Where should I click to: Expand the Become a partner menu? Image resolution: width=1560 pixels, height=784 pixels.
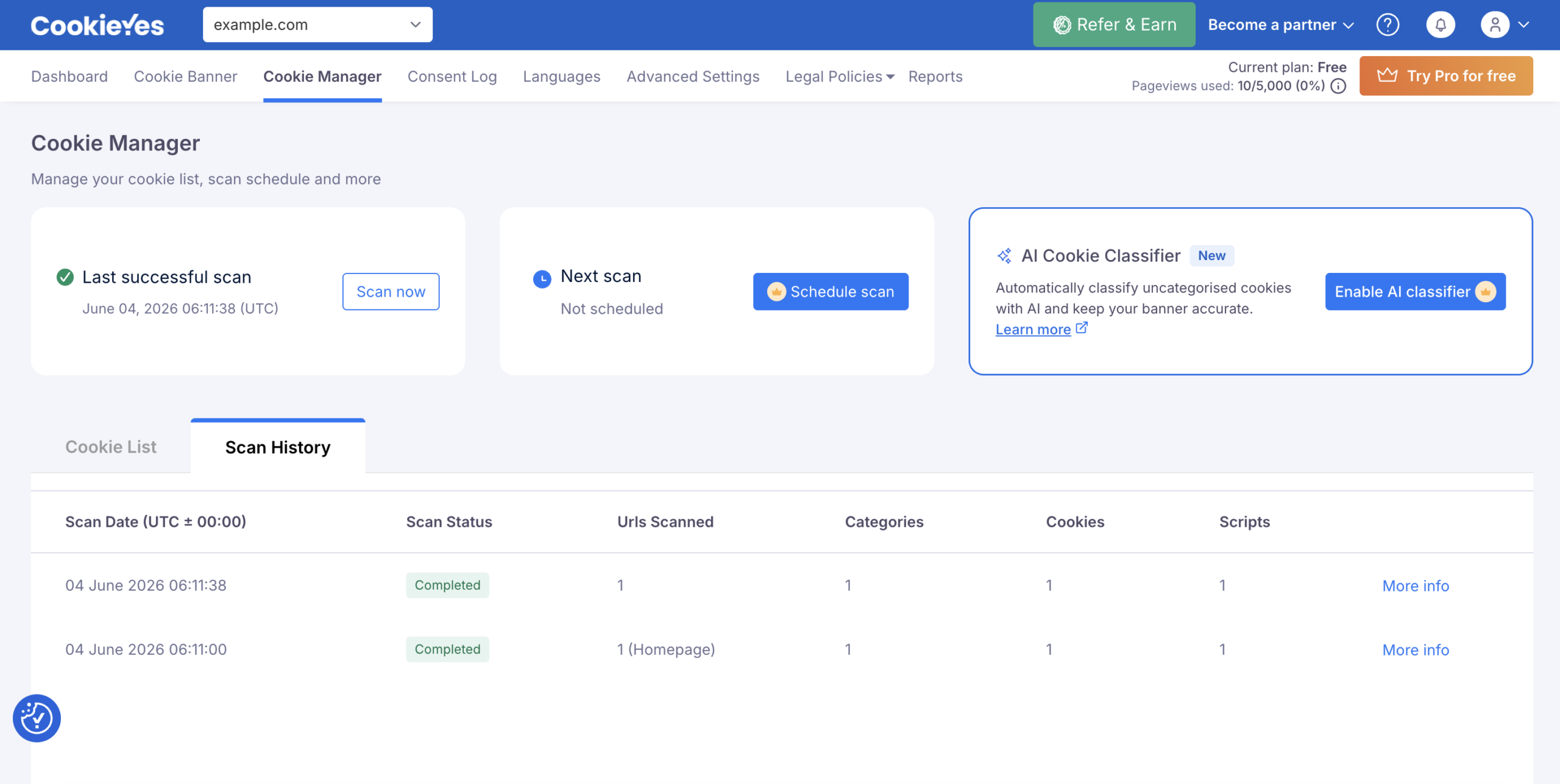1281,25
